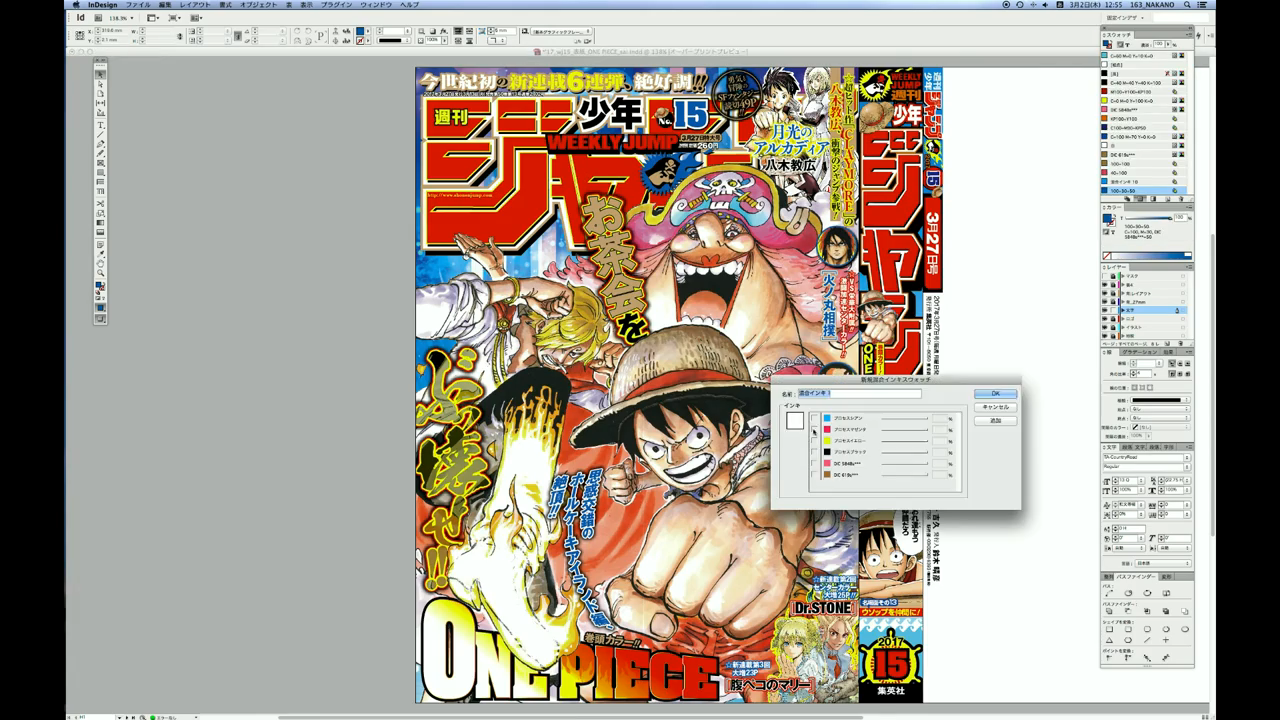Expand the ロゴ layer
The width and height of the screenshot is (1280, 720).
1122,319
